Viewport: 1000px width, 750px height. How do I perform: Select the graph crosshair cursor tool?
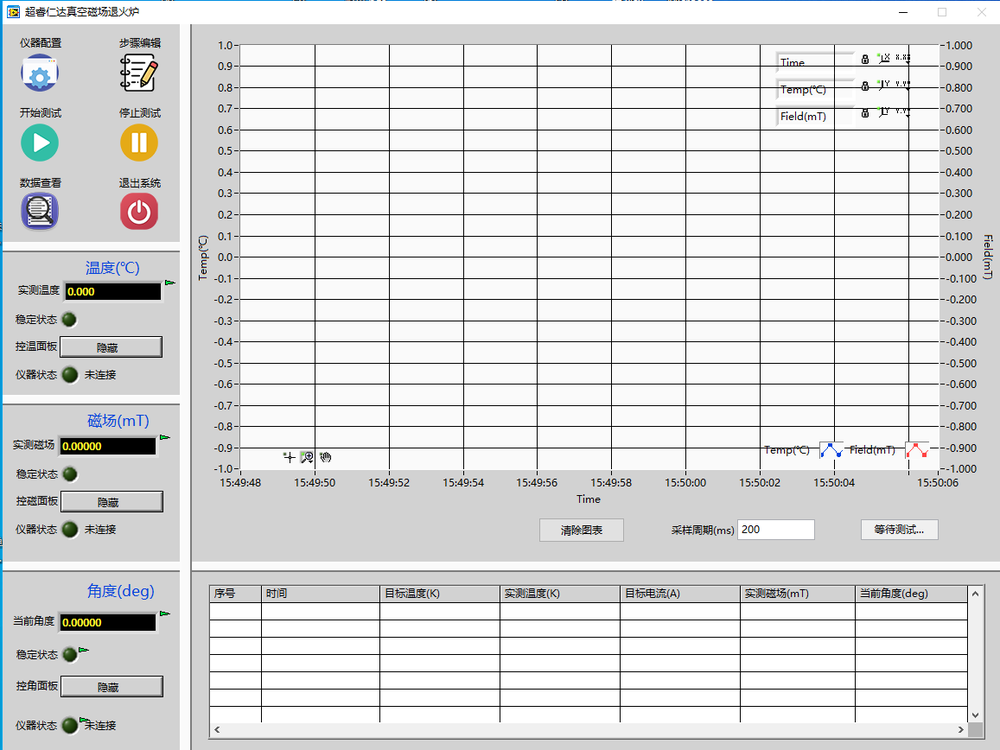[289, 457]
